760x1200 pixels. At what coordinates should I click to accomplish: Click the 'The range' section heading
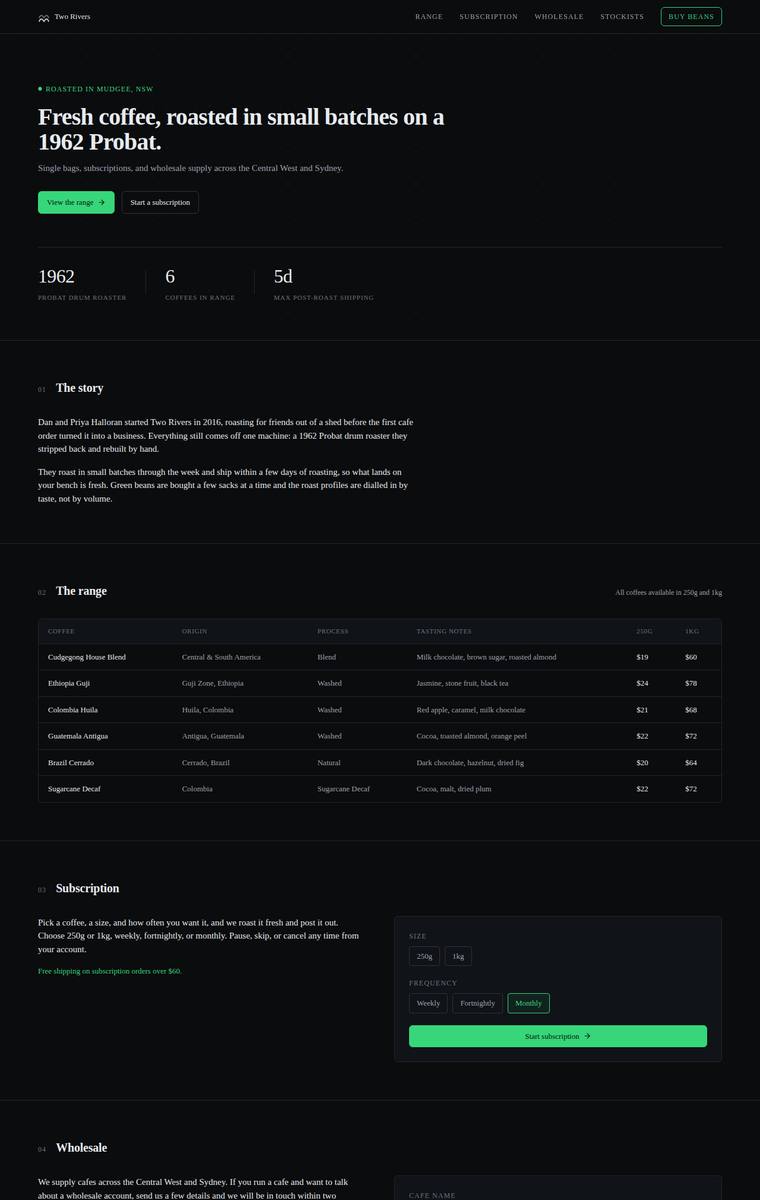(81, 591)
